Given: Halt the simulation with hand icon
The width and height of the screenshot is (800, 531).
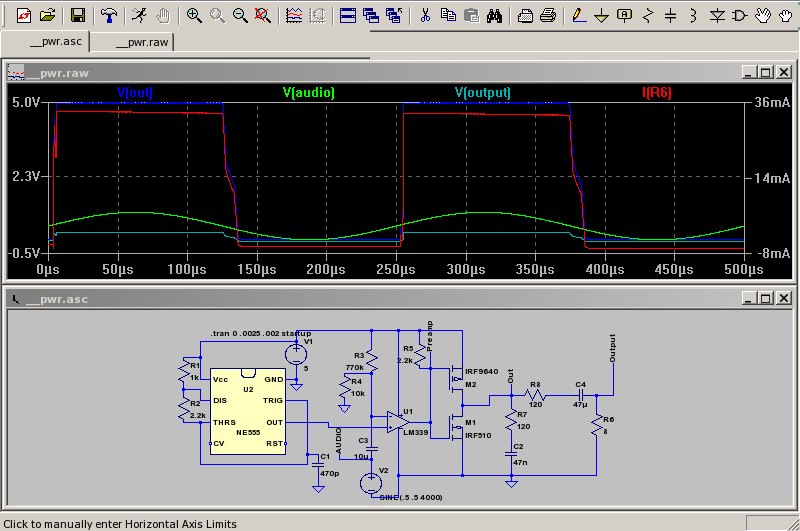Looking at the screenshot, I should [163, 15].
